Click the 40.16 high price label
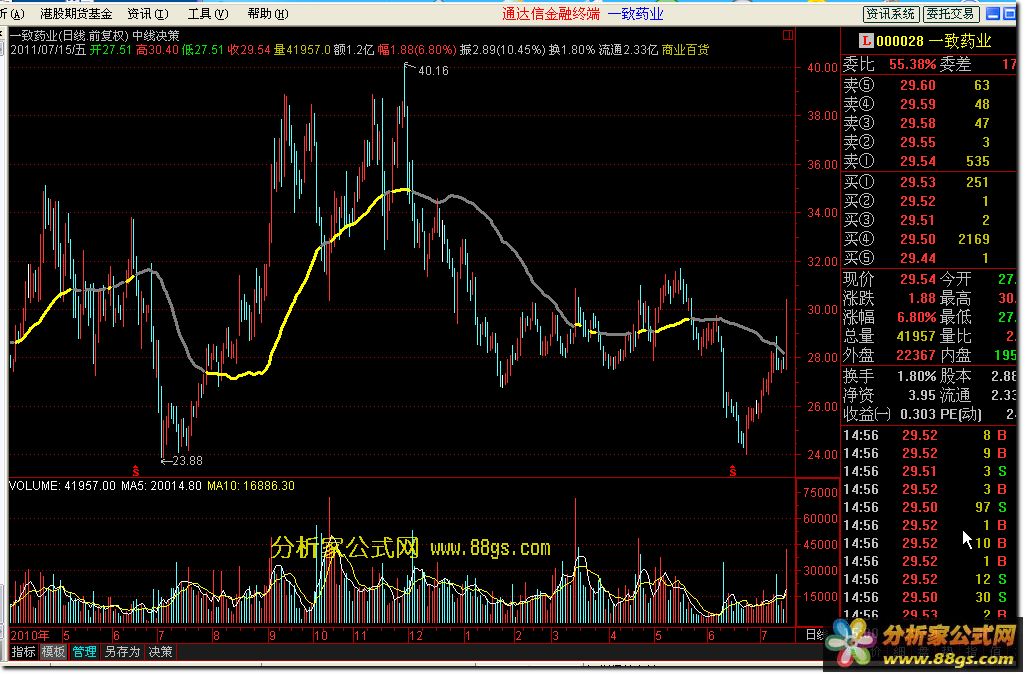 (433, 71)
